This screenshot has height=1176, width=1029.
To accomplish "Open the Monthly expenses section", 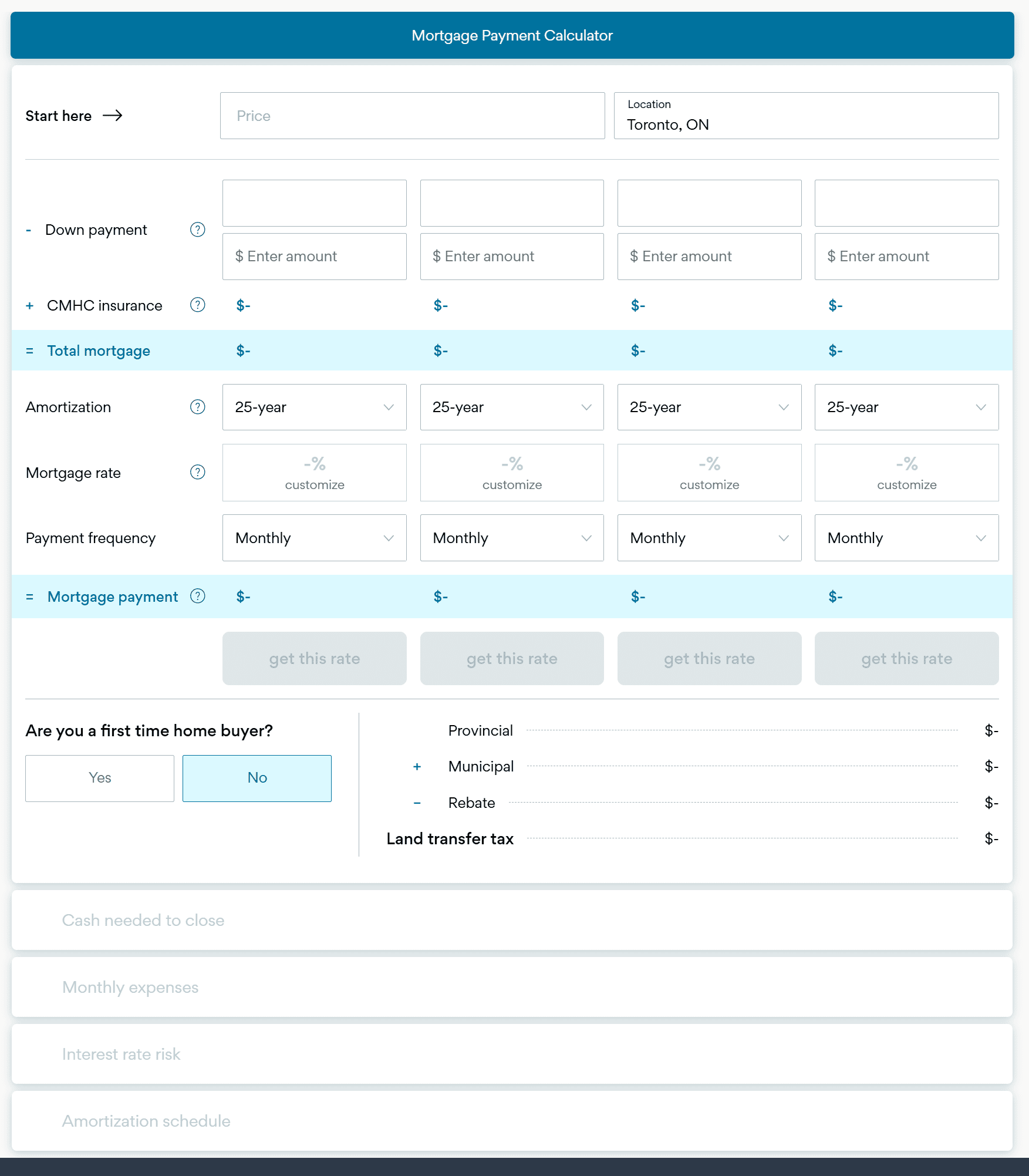I will pyautogui.click(x=130, y=987).
